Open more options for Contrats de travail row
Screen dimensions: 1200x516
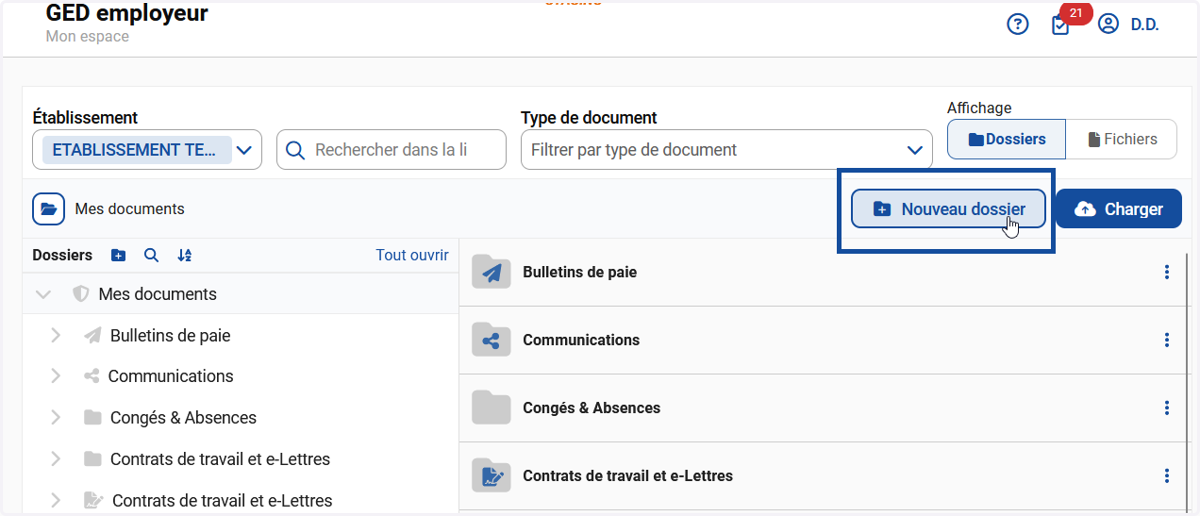pos(1167,476)
